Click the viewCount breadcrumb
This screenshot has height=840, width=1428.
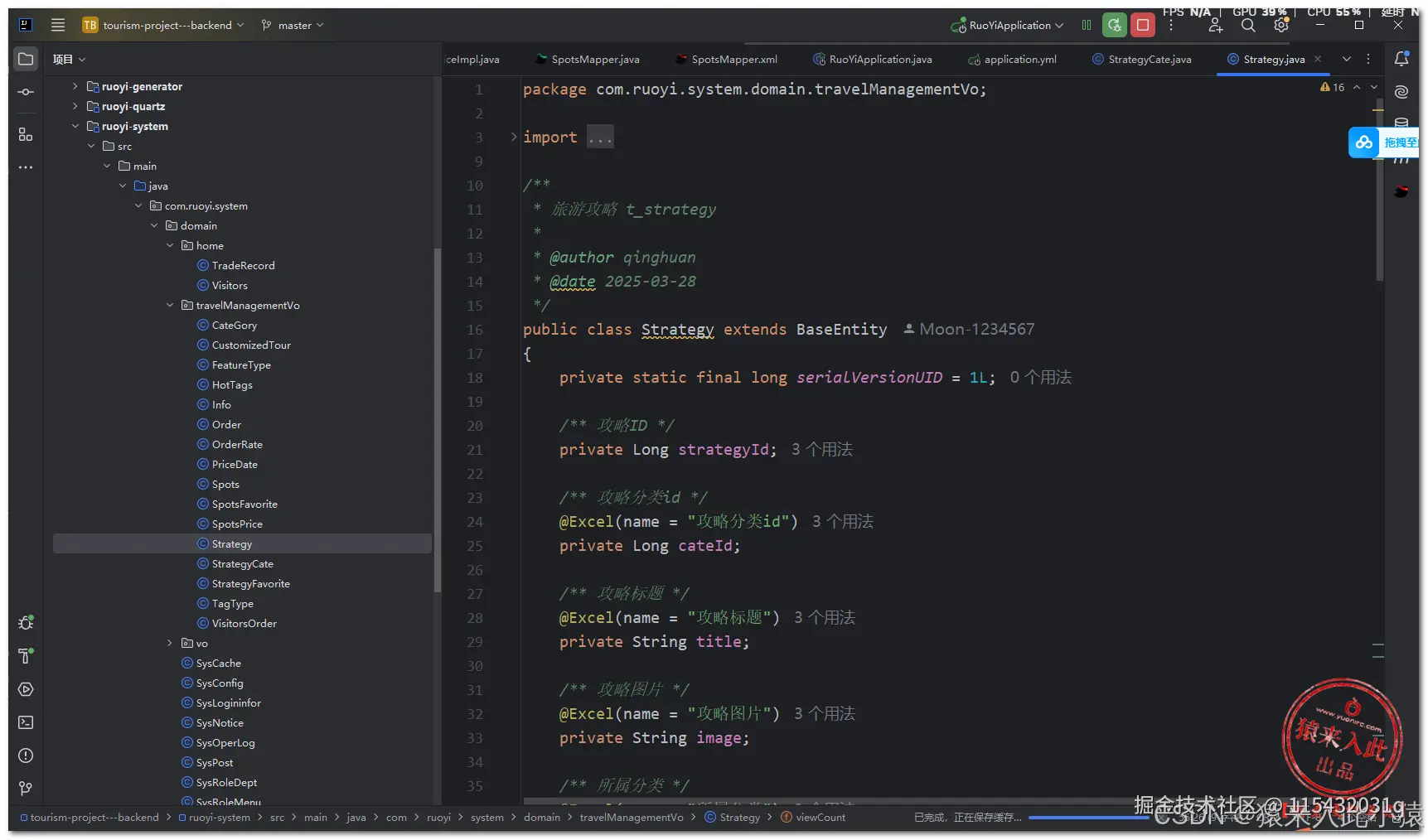pyautogui.click(x=813, y=817)
